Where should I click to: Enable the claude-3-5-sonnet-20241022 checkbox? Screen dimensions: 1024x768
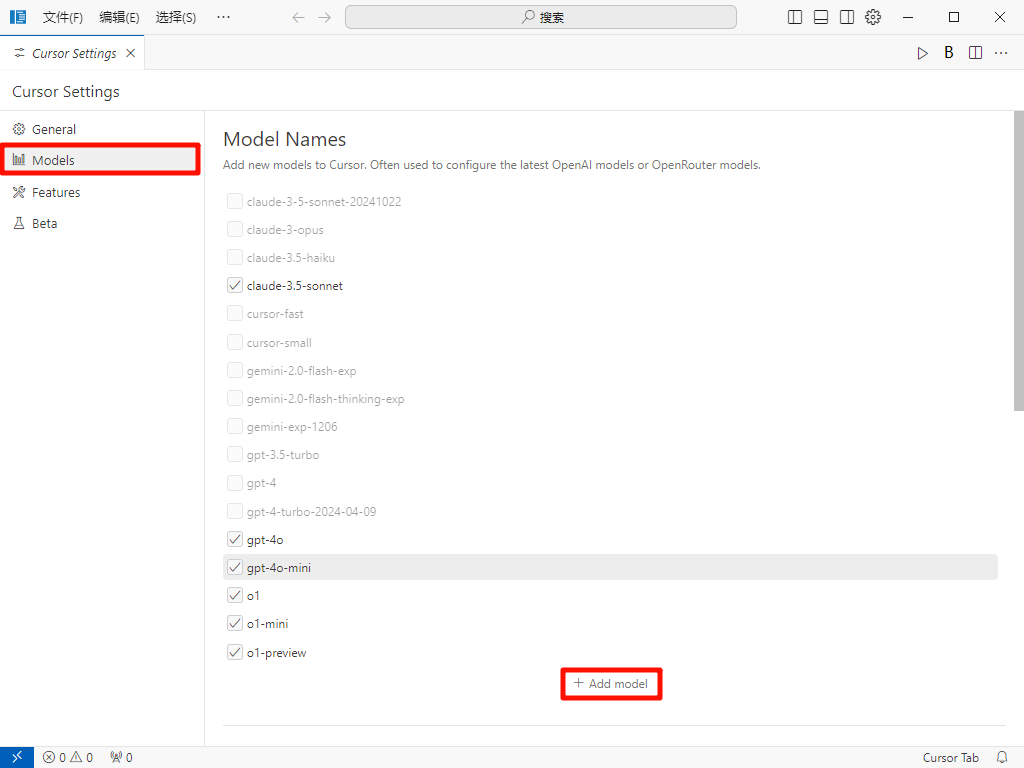tap(234, 201)
